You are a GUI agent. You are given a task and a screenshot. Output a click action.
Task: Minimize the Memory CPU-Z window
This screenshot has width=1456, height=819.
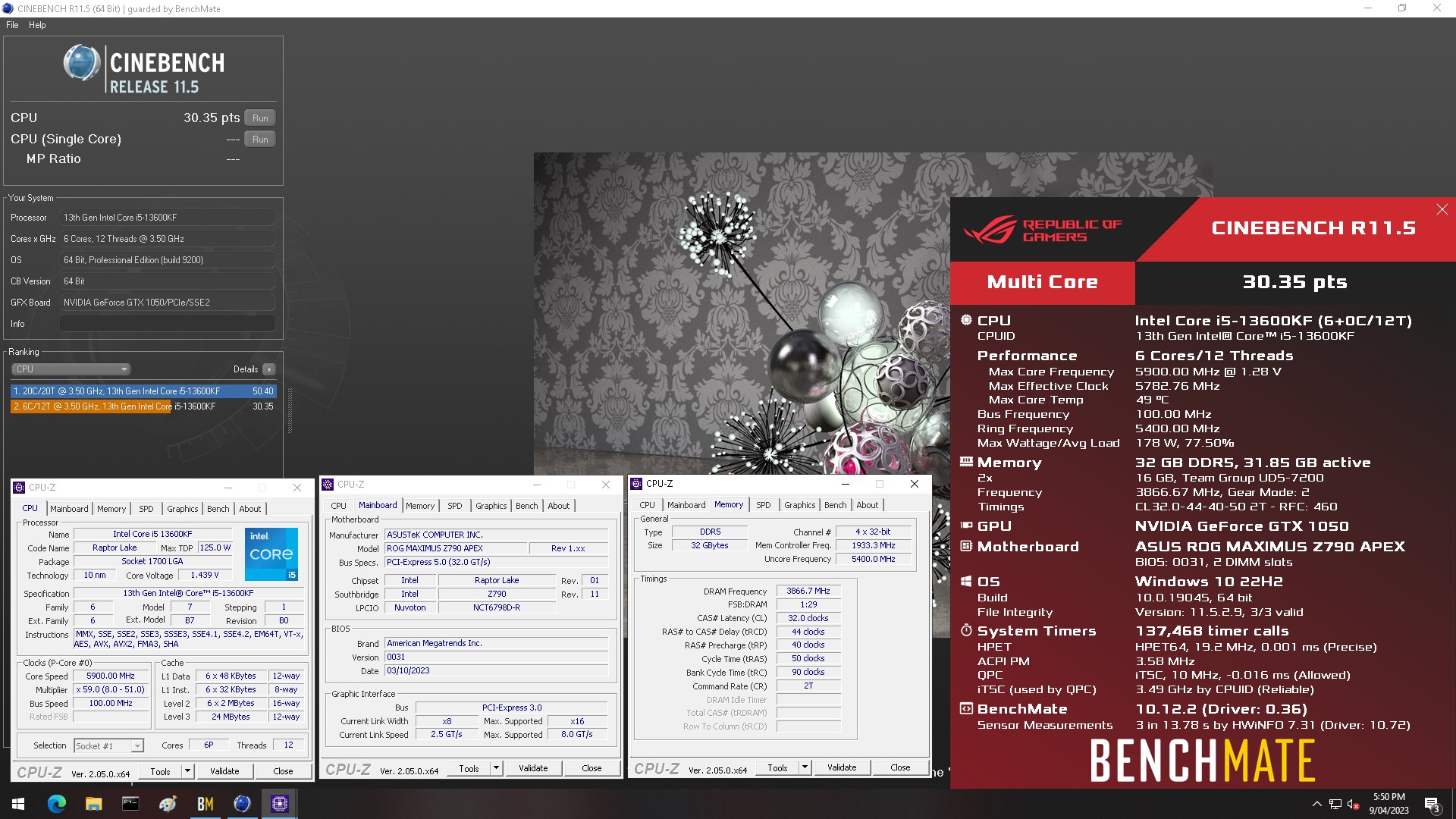click(845, 484)
